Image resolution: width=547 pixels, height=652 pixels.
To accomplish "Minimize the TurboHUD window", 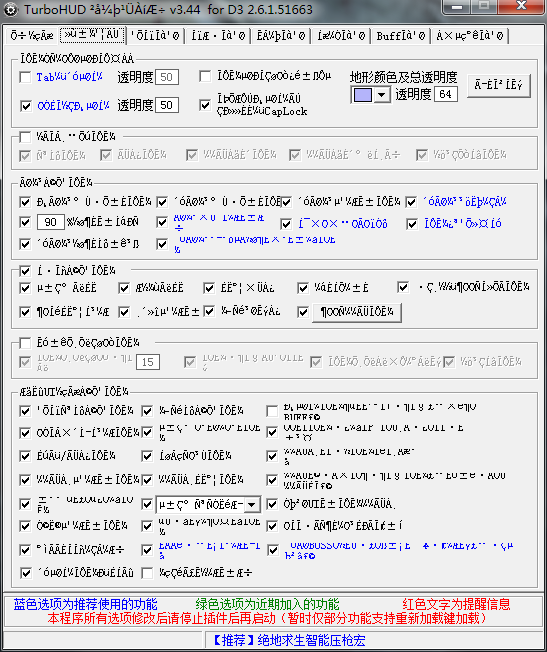I will (x=456, y=7).
